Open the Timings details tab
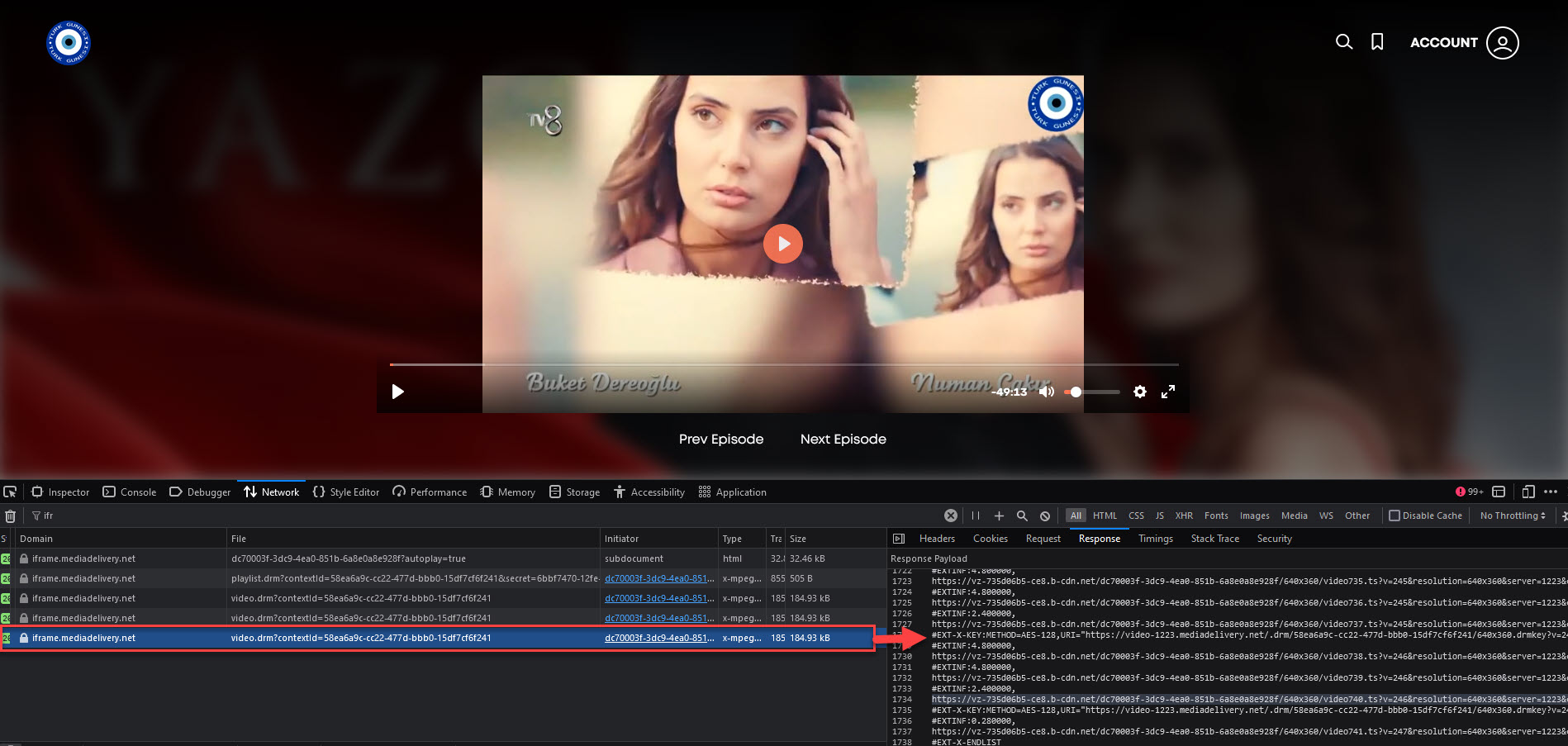Image resolution: width=1568 pixels, height=746 pixels. pyautogui.click(x=1156, y=539)
